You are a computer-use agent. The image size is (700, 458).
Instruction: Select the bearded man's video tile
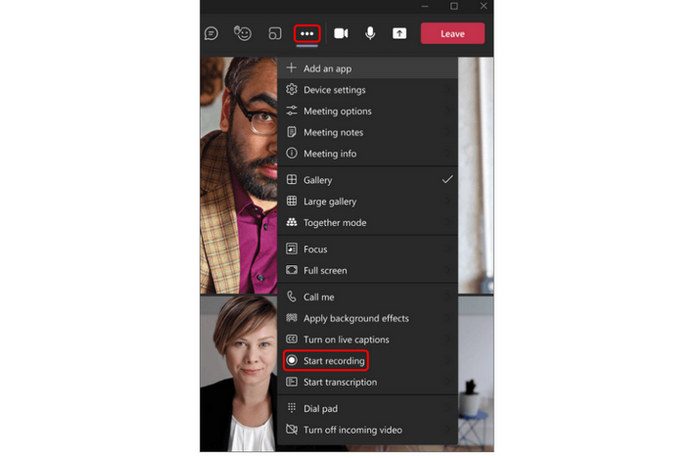239,175
